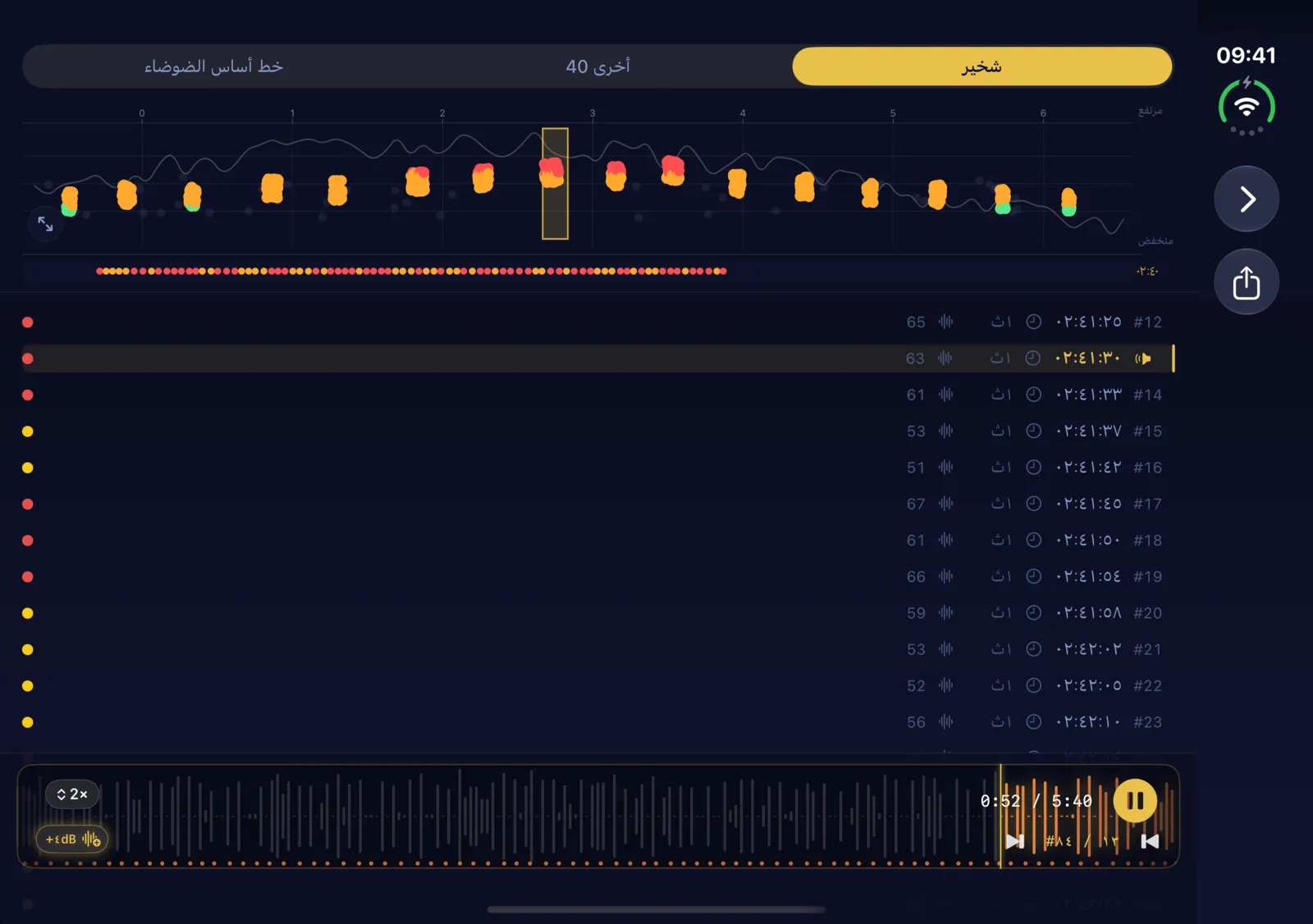Tap the dotted event strip below graph
Screen dimensions: 1313x924
[411, 271]
